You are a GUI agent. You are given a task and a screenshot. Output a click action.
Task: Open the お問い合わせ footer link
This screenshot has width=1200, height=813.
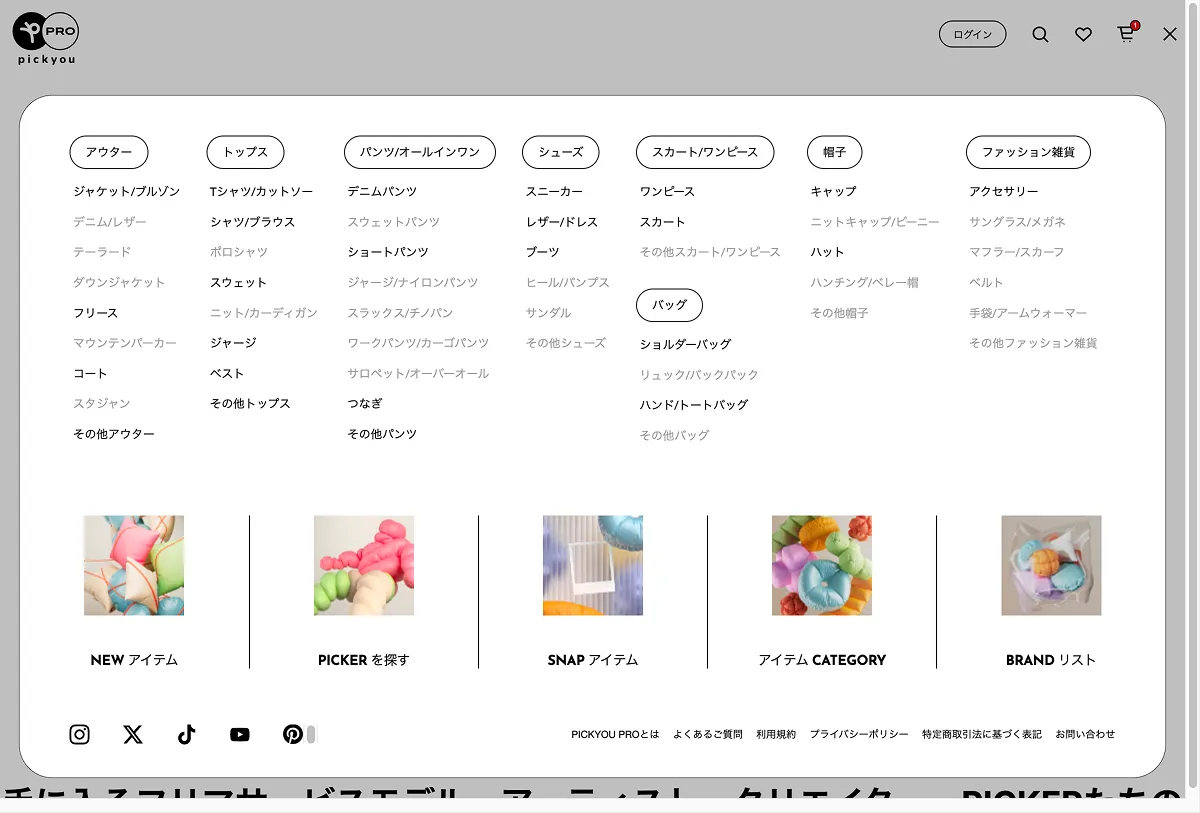(x=1085, y=735)
